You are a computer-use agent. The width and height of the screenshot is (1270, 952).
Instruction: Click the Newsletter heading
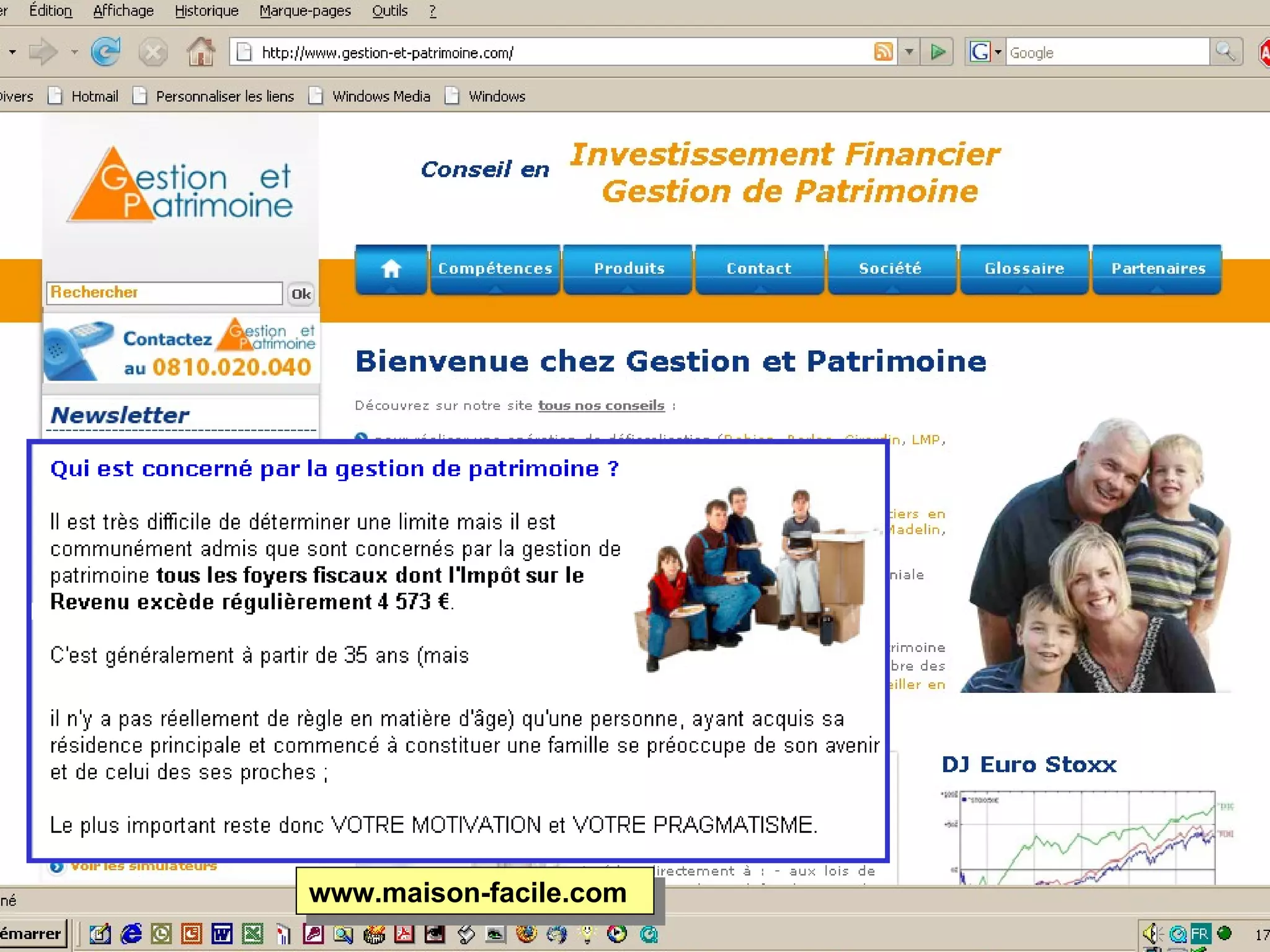coord(120,415)
